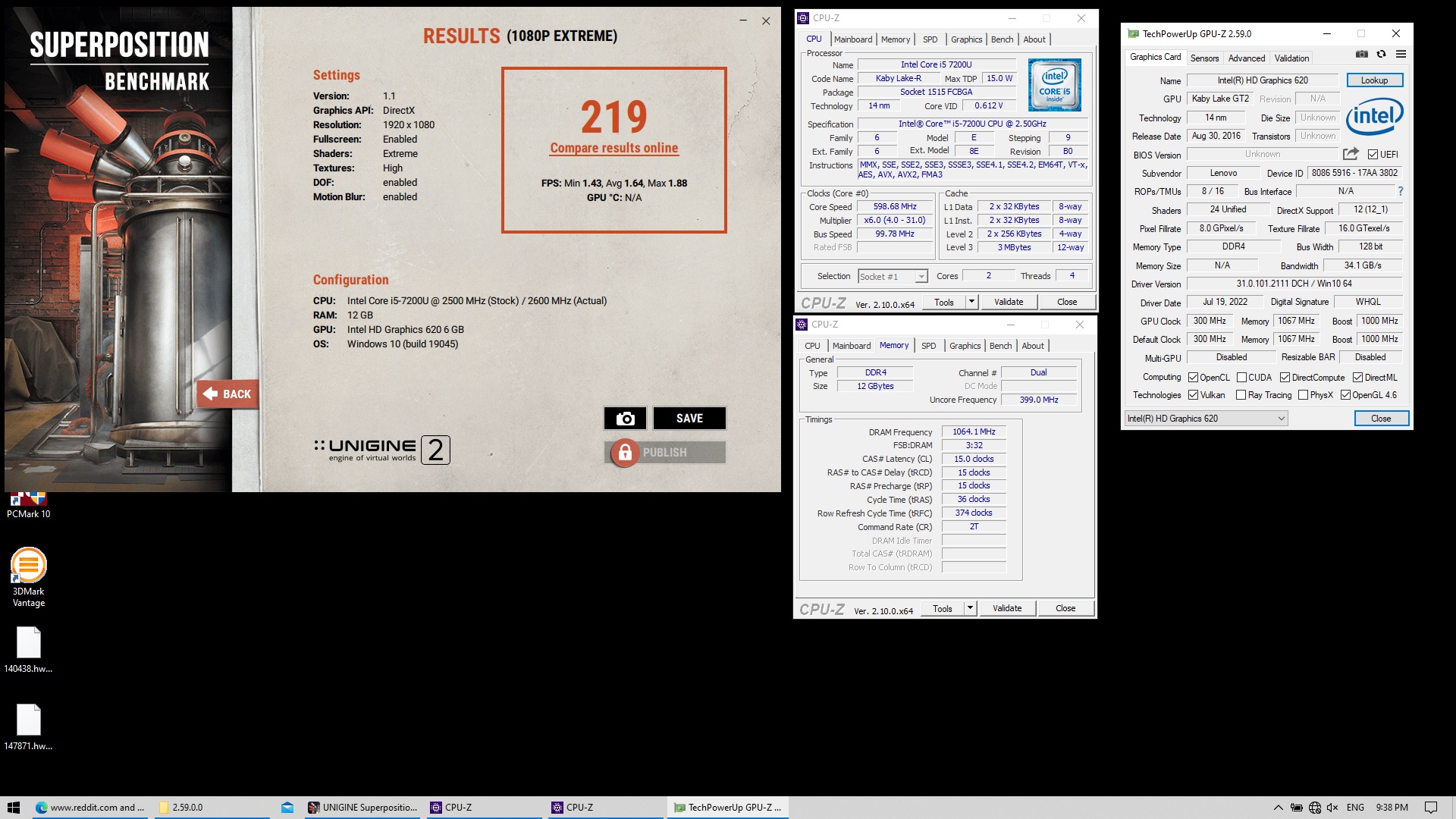Image resolution: width=1456 pixels, height=819 pixels.
Task: Open the Mail app from the taskbar
Action: coord(287,808)
